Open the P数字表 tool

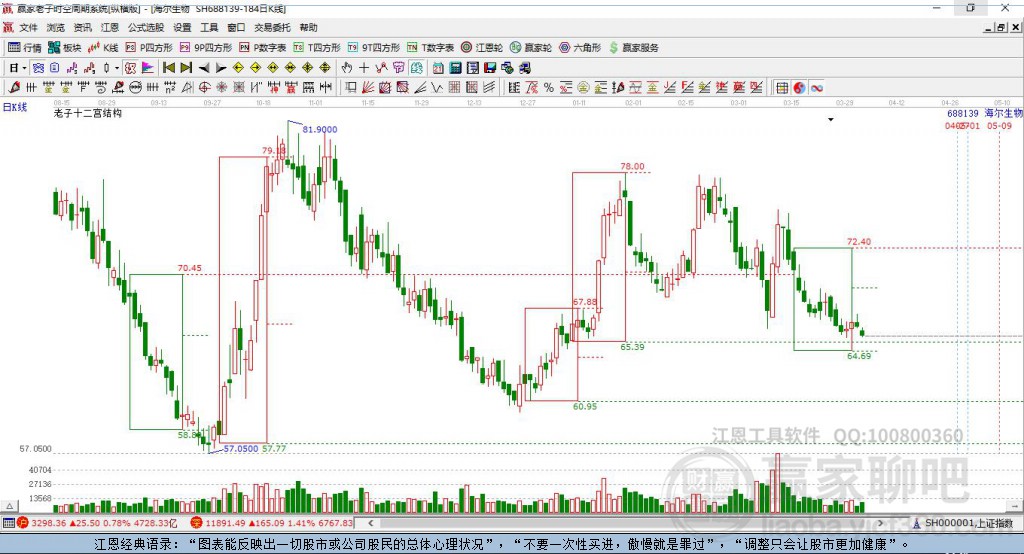263,48
